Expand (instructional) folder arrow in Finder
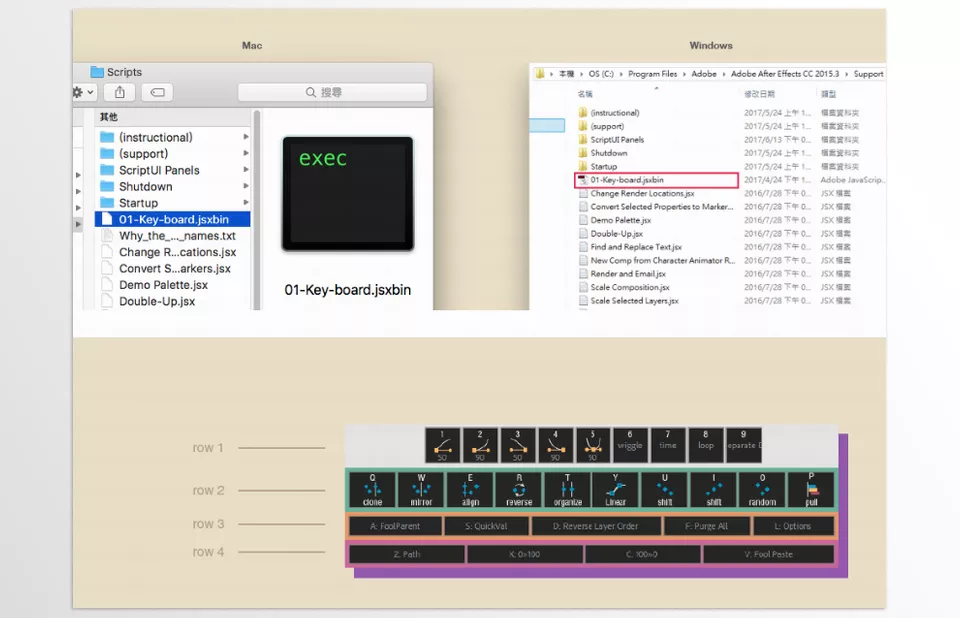 [x=246, y=137]
